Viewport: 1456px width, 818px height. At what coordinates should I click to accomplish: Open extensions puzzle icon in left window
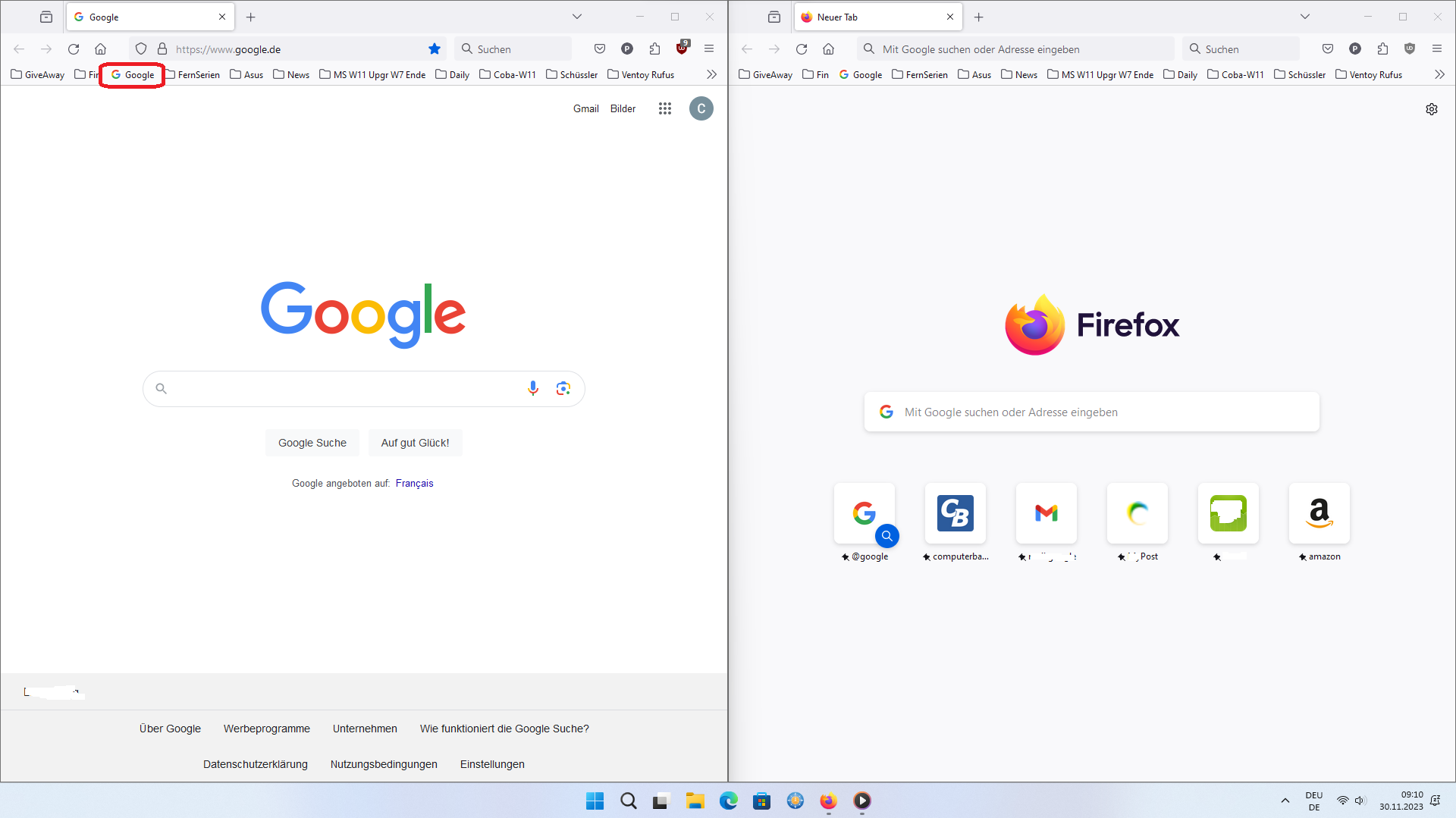654,49
